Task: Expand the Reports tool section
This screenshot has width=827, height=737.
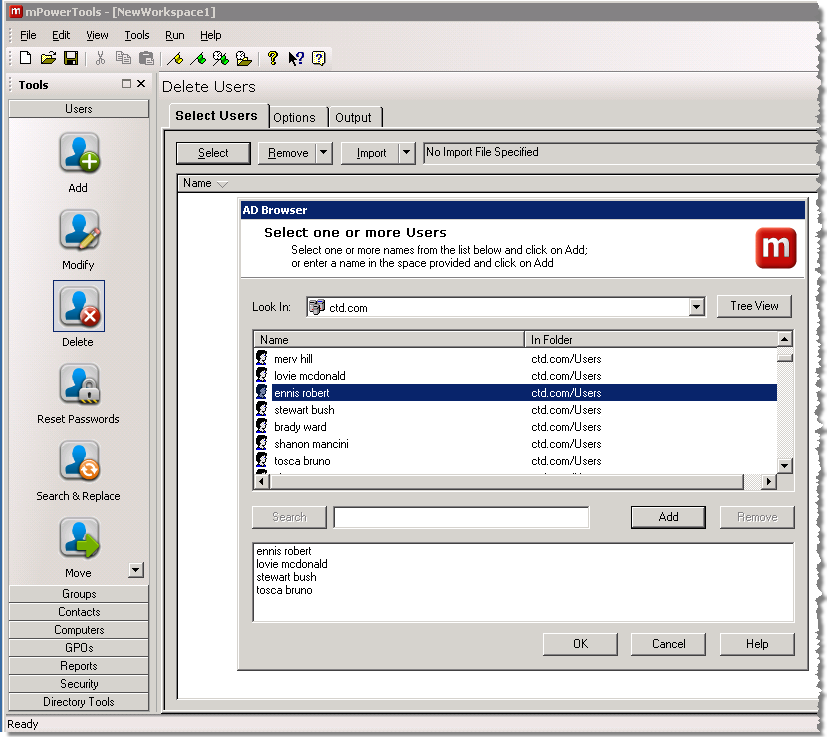Action: coord(79,666)
